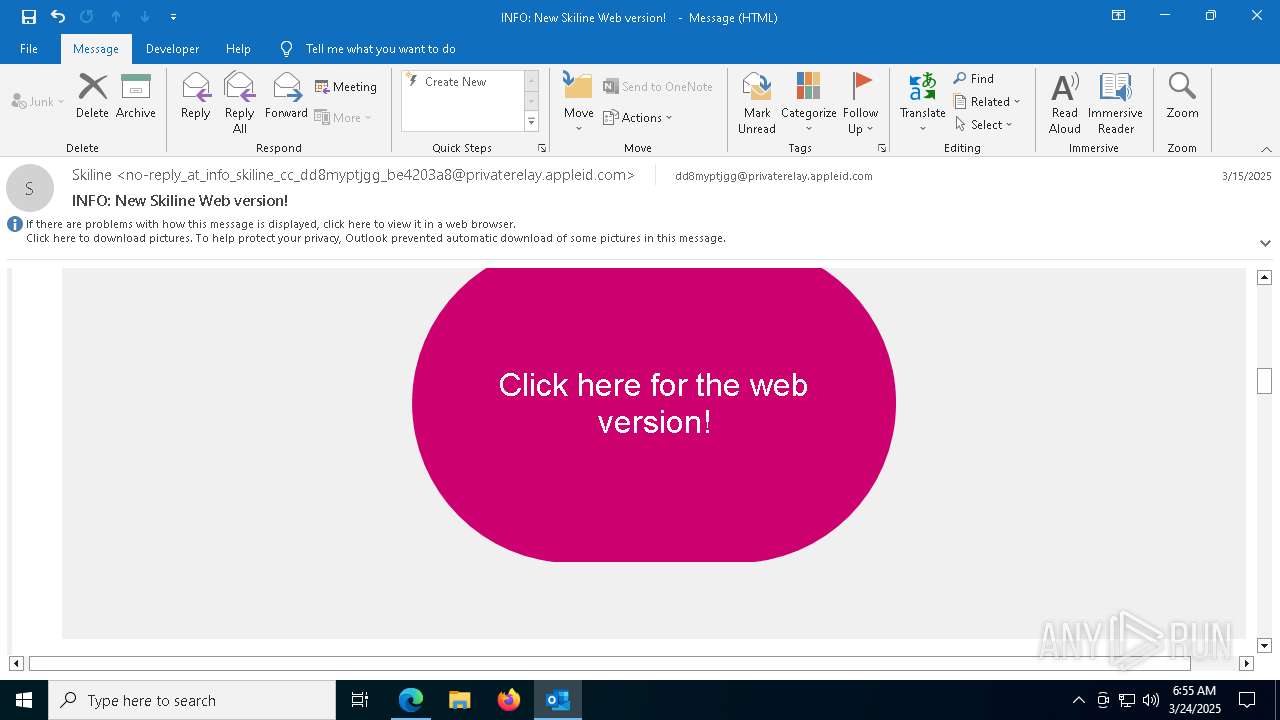1280x720 pixels.
Task: Open the Help tab
Action: point(238,49)
